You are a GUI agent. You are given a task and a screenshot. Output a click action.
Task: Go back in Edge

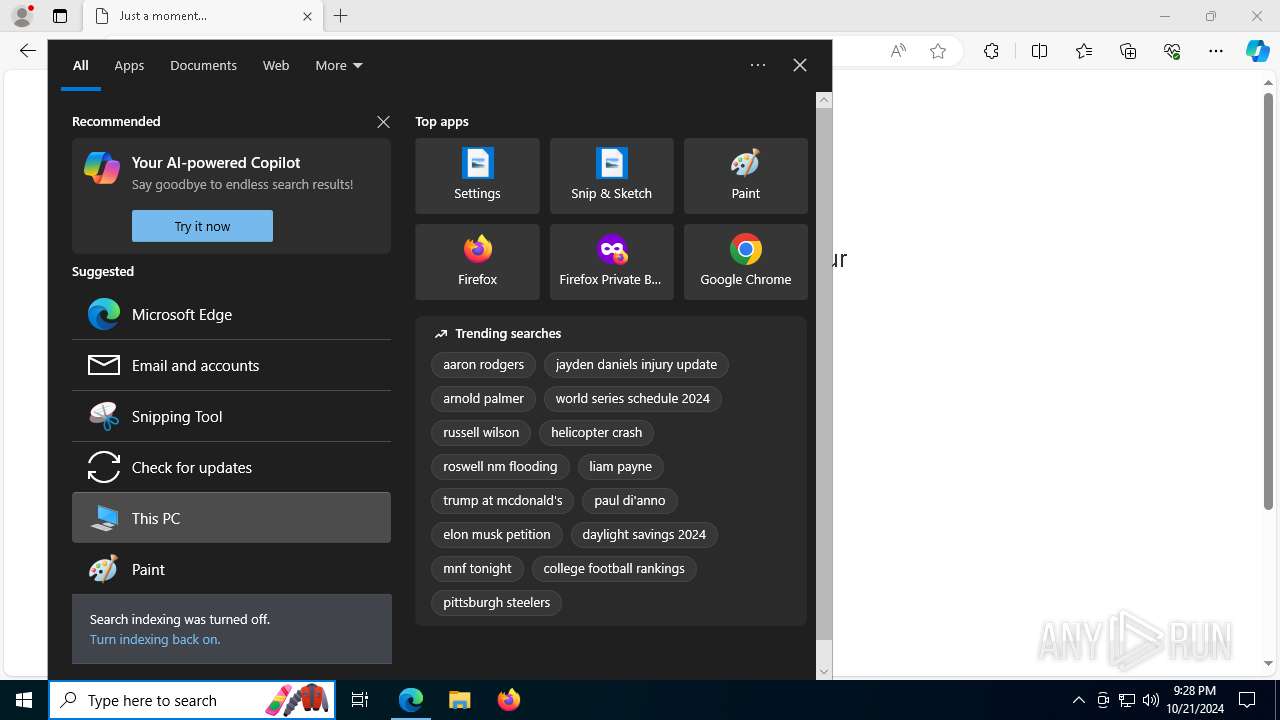click(x=28, y=51)
